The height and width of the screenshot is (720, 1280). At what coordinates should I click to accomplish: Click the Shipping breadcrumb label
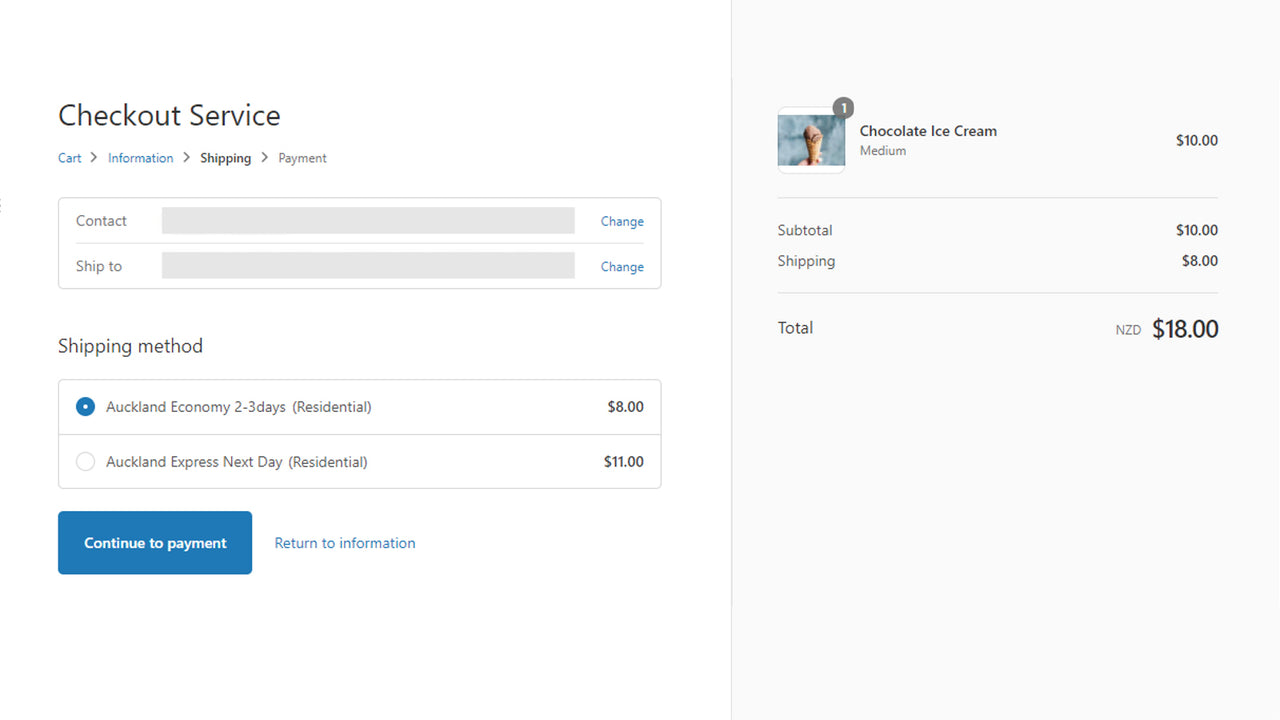click(225, 157)
